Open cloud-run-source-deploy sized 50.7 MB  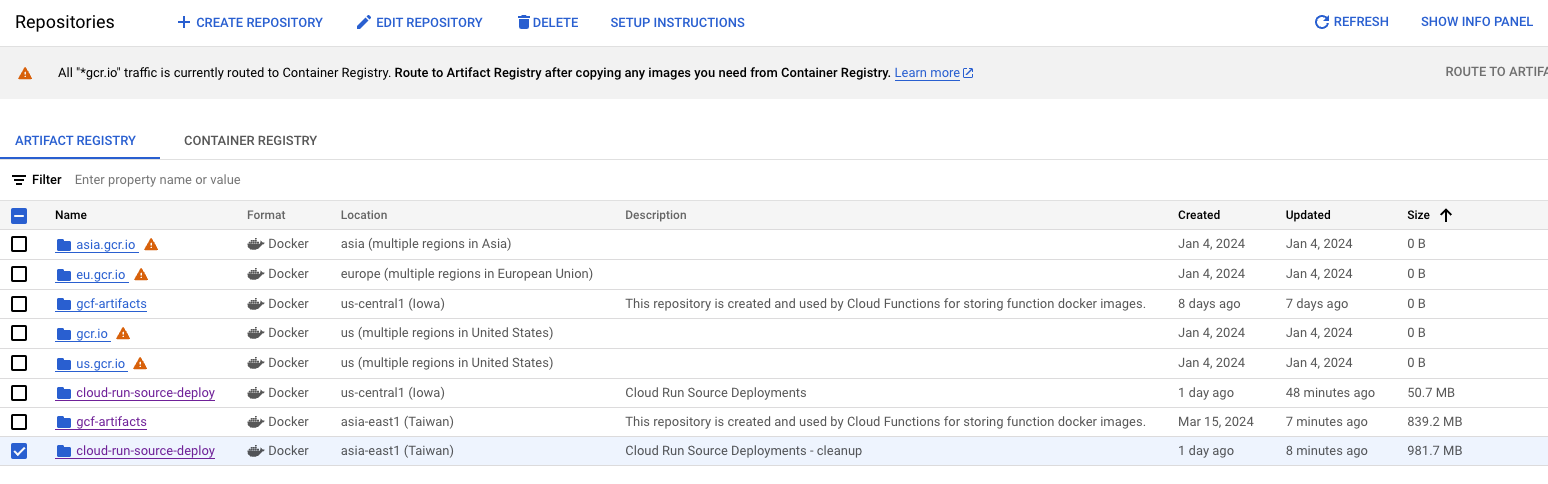click(x=145, y=393)
